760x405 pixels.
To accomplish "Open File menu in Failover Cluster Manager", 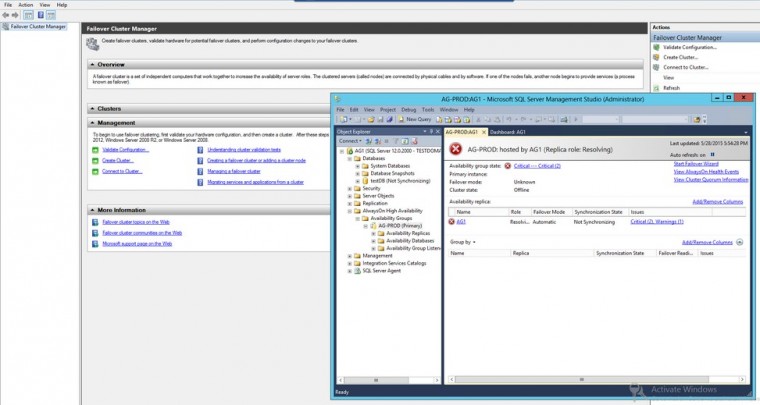I will click(x=8, y=5).
